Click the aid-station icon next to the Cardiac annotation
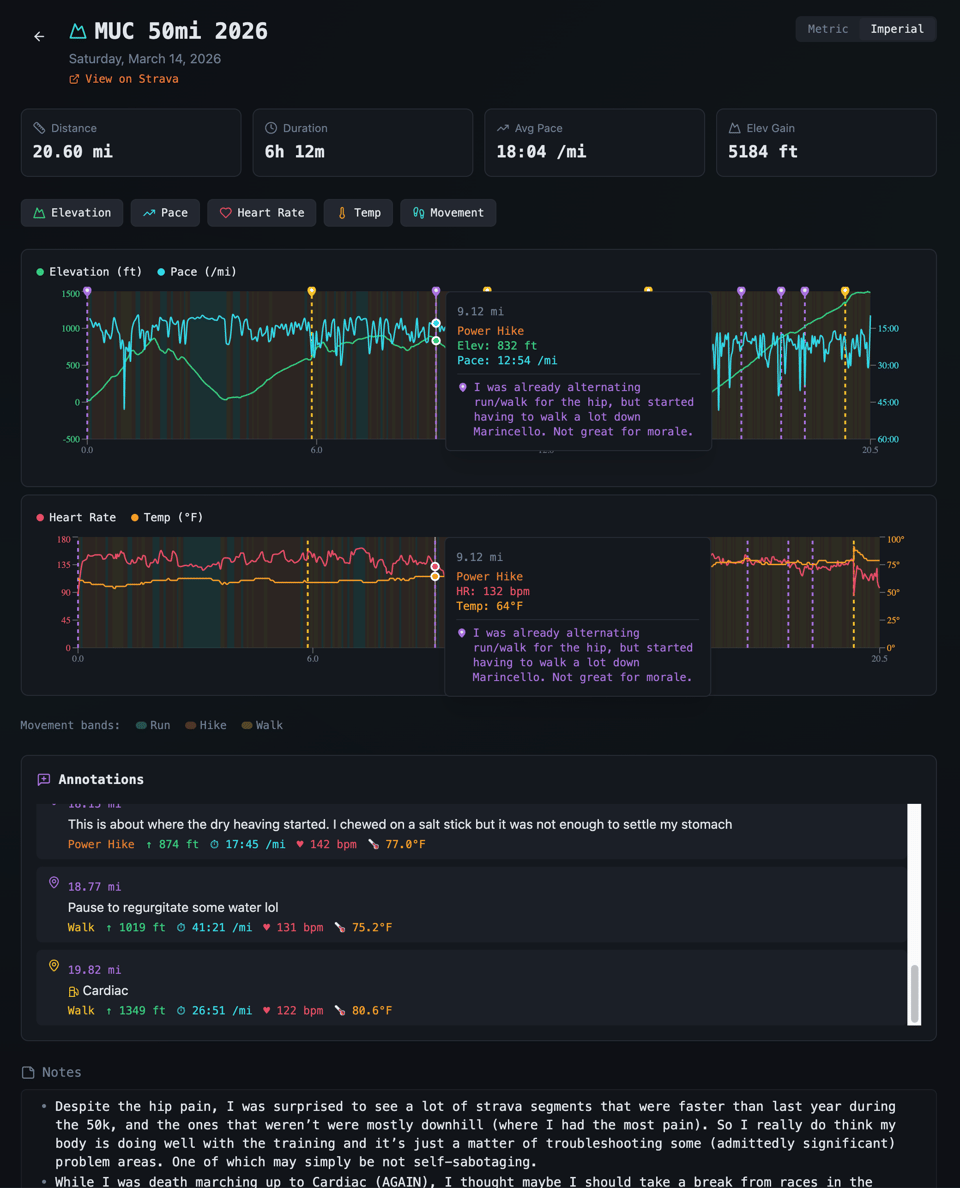The image size is (960, 1188). [x=73, y=990]
